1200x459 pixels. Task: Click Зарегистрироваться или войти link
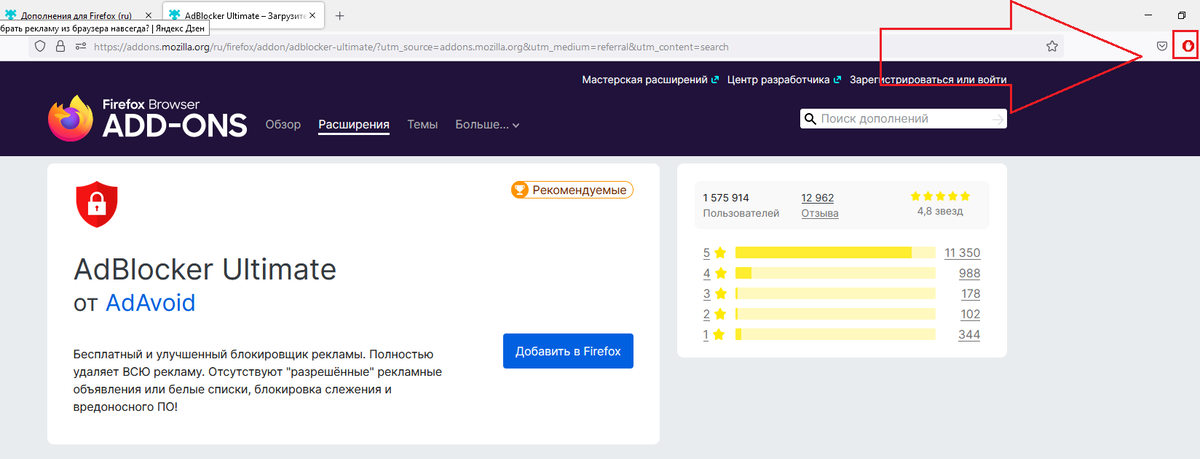pyautogui.click(x=927, y=80)
